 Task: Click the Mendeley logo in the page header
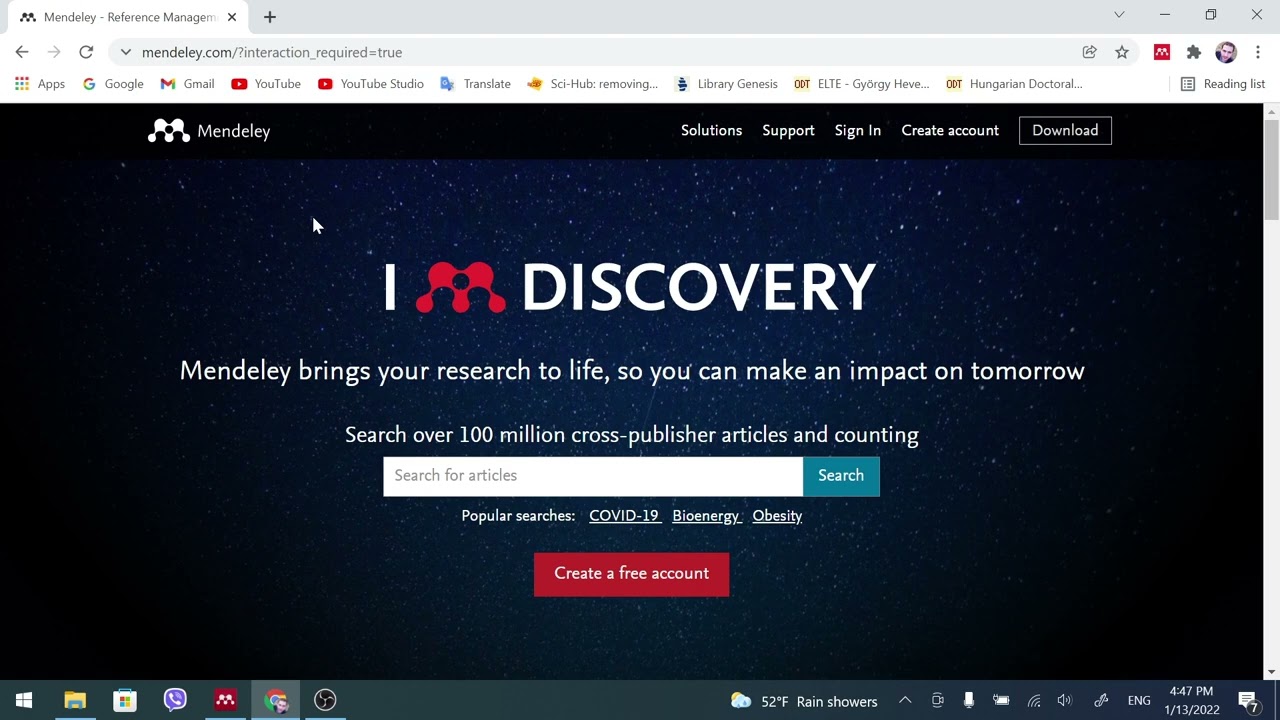[x=209, y=131]
